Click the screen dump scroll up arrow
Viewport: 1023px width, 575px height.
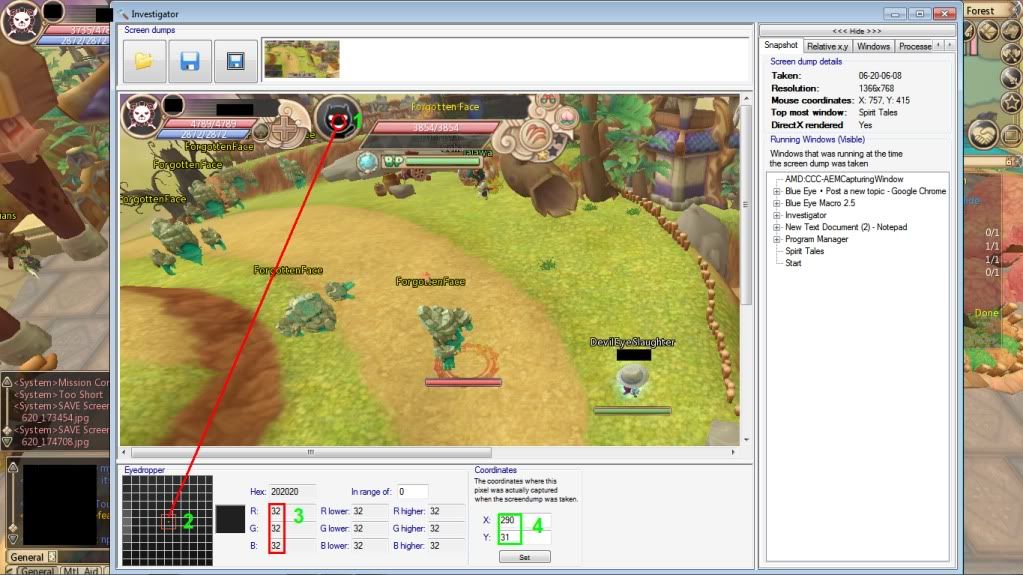coord(746,99)
